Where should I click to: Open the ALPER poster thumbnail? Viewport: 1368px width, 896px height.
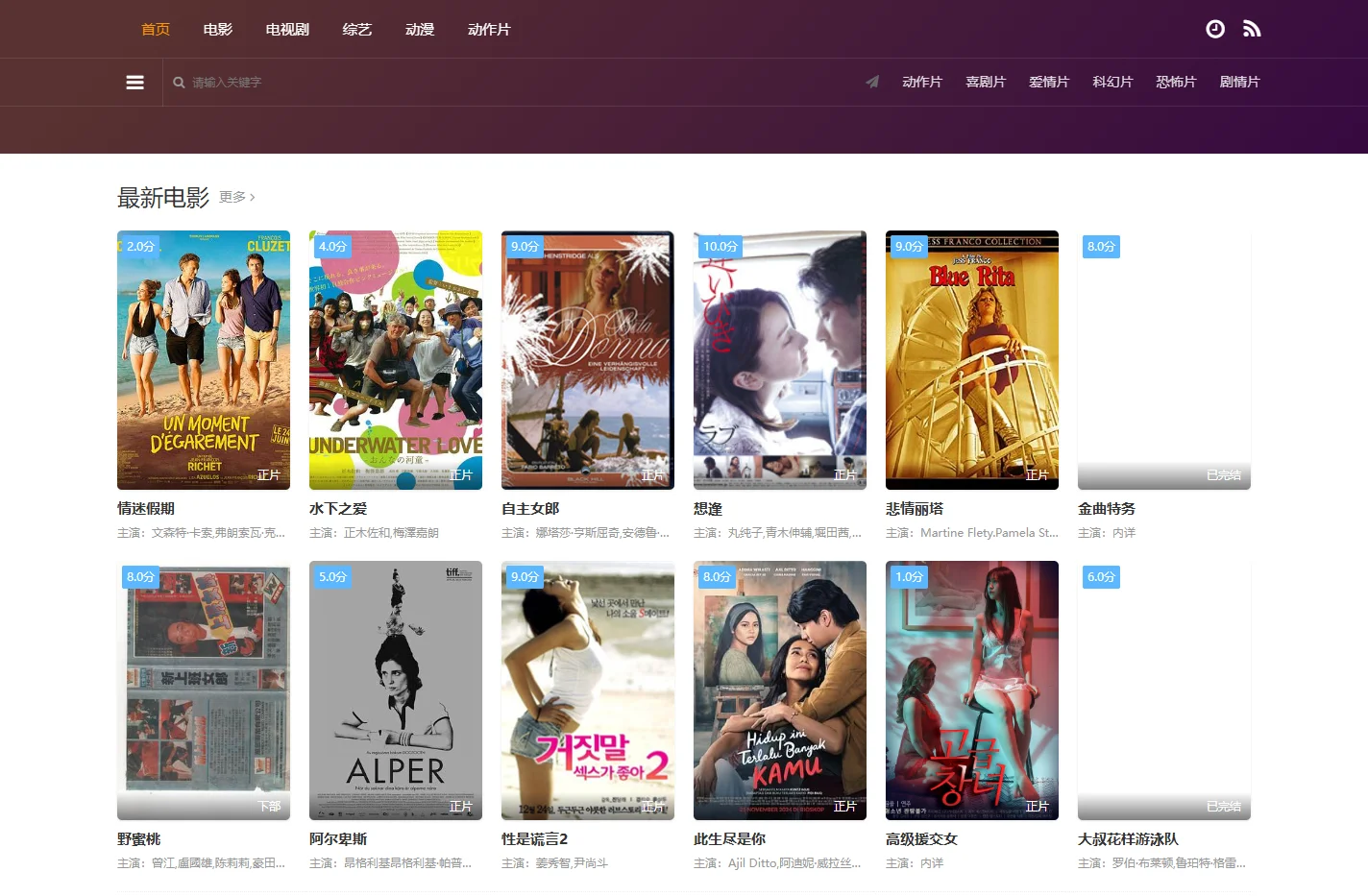click(396, 690)
